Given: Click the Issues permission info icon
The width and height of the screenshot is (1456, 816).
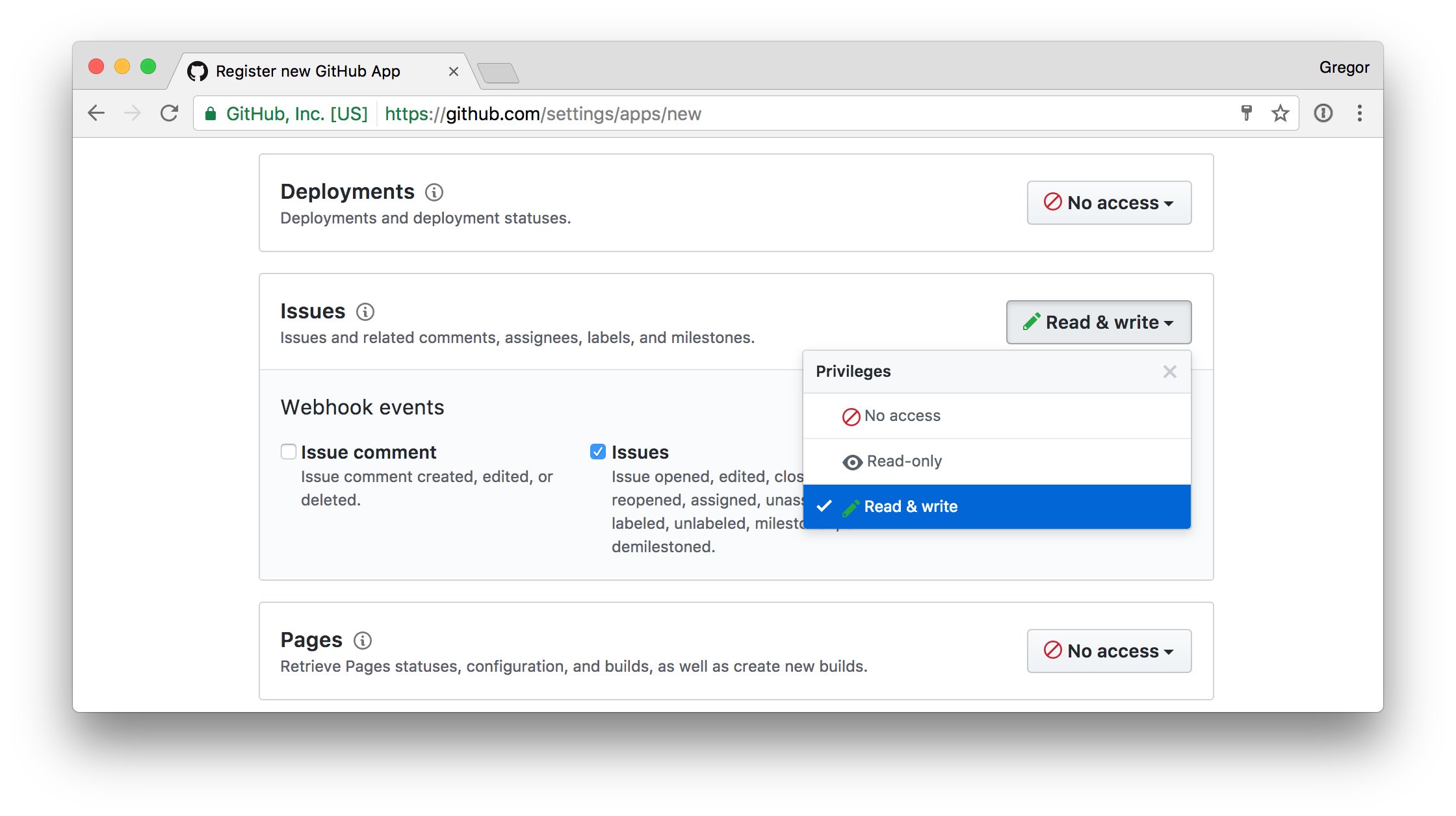Looking at the screenshot, I should pos(365,312).
